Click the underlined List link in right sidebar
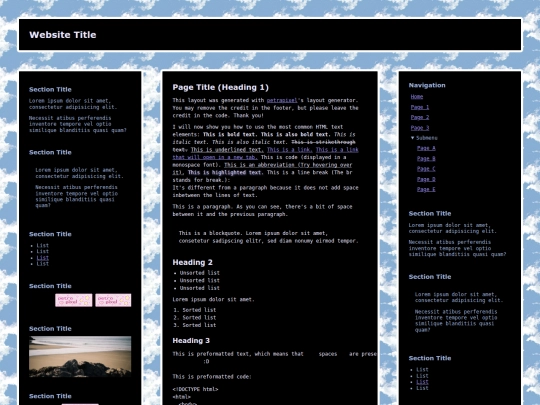This screenshot has width=540, height=405. [422, 382]
